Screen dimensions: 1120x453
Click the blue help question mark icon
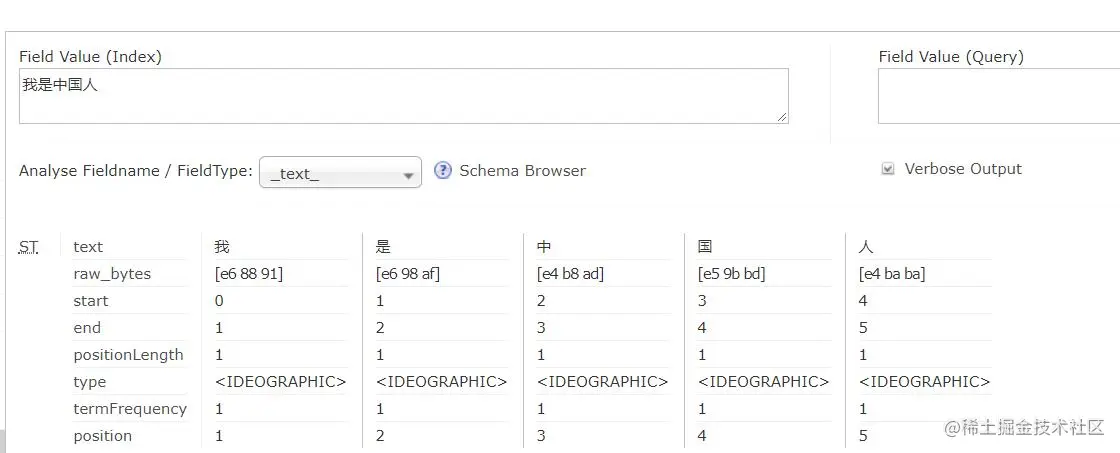[x=443, y=171]
